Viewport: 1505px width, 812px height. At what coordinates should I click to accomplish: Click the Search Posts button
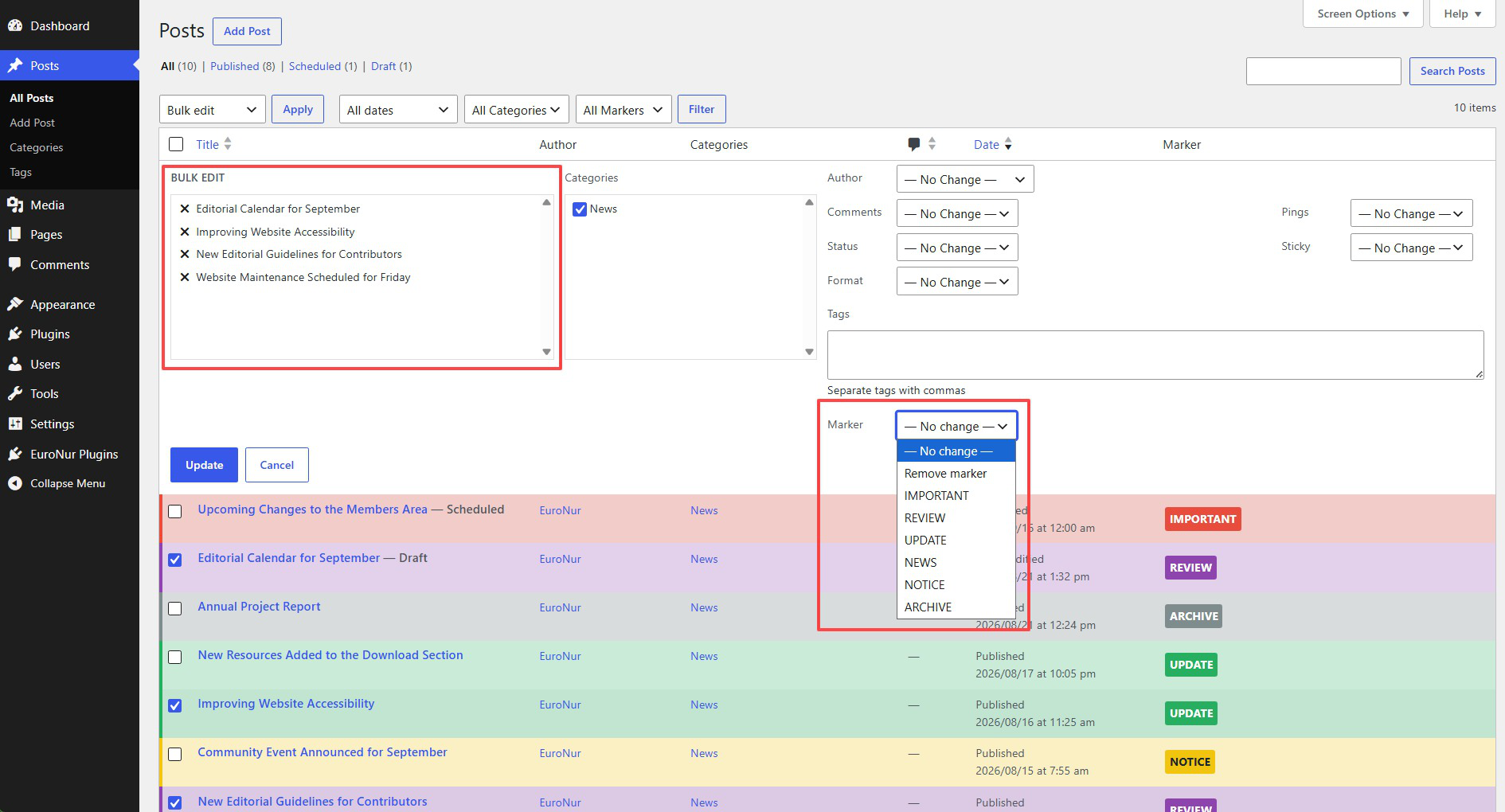pos(1452,71)
